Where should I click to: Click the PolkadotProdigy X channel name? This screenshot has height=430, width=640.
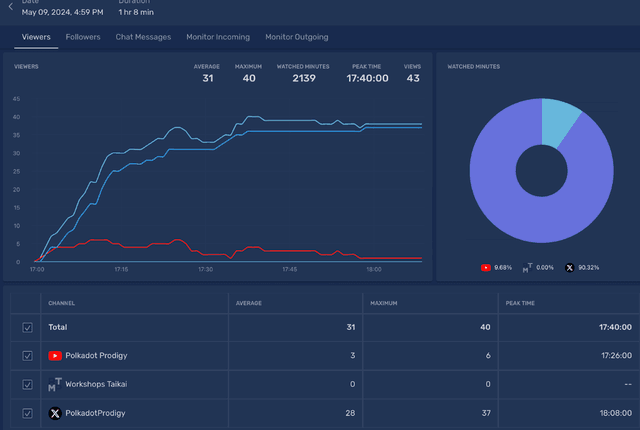[96, 413]
